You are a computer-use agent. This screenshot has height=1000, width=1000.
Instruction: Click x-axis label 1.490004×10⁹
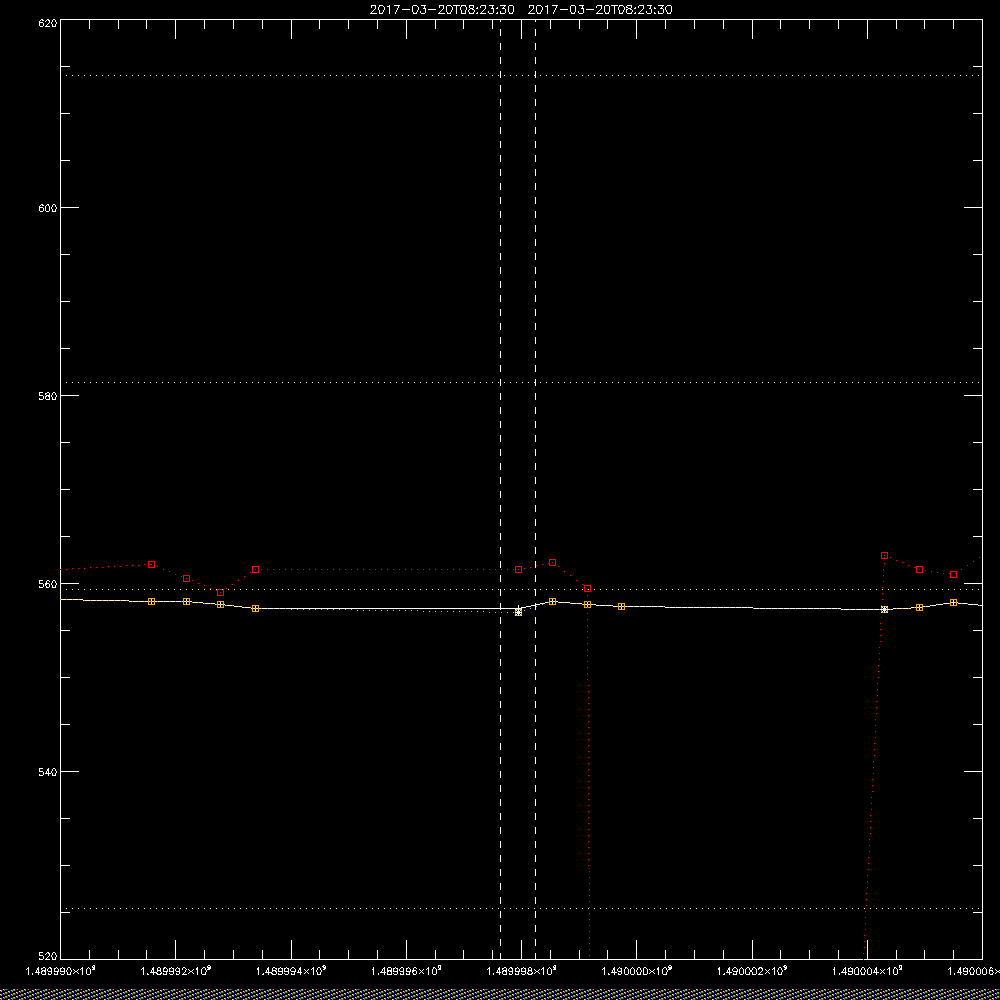[868, 971]
